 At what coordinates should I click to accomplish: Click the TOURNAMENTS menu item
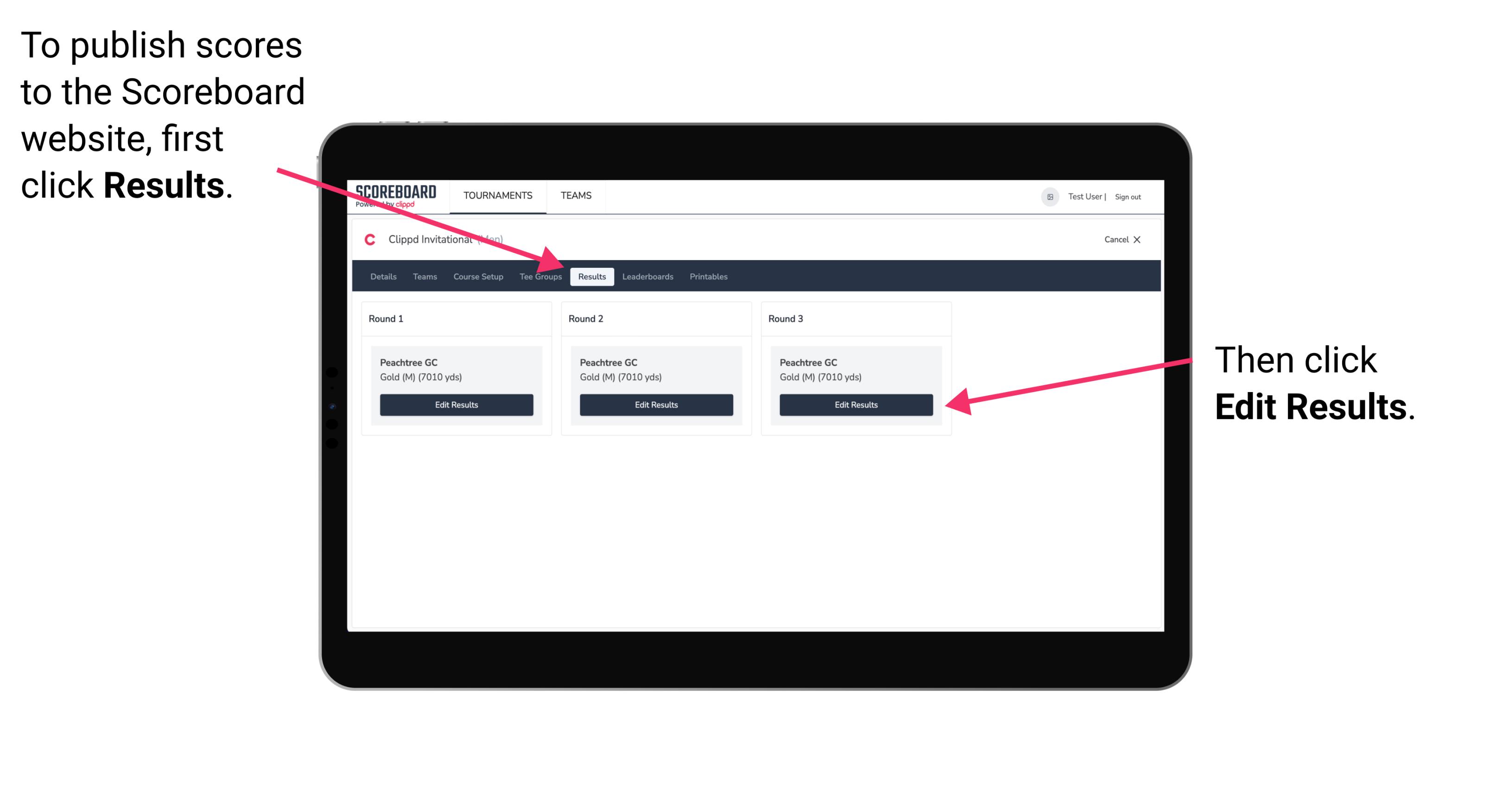[x=495, y=195]
